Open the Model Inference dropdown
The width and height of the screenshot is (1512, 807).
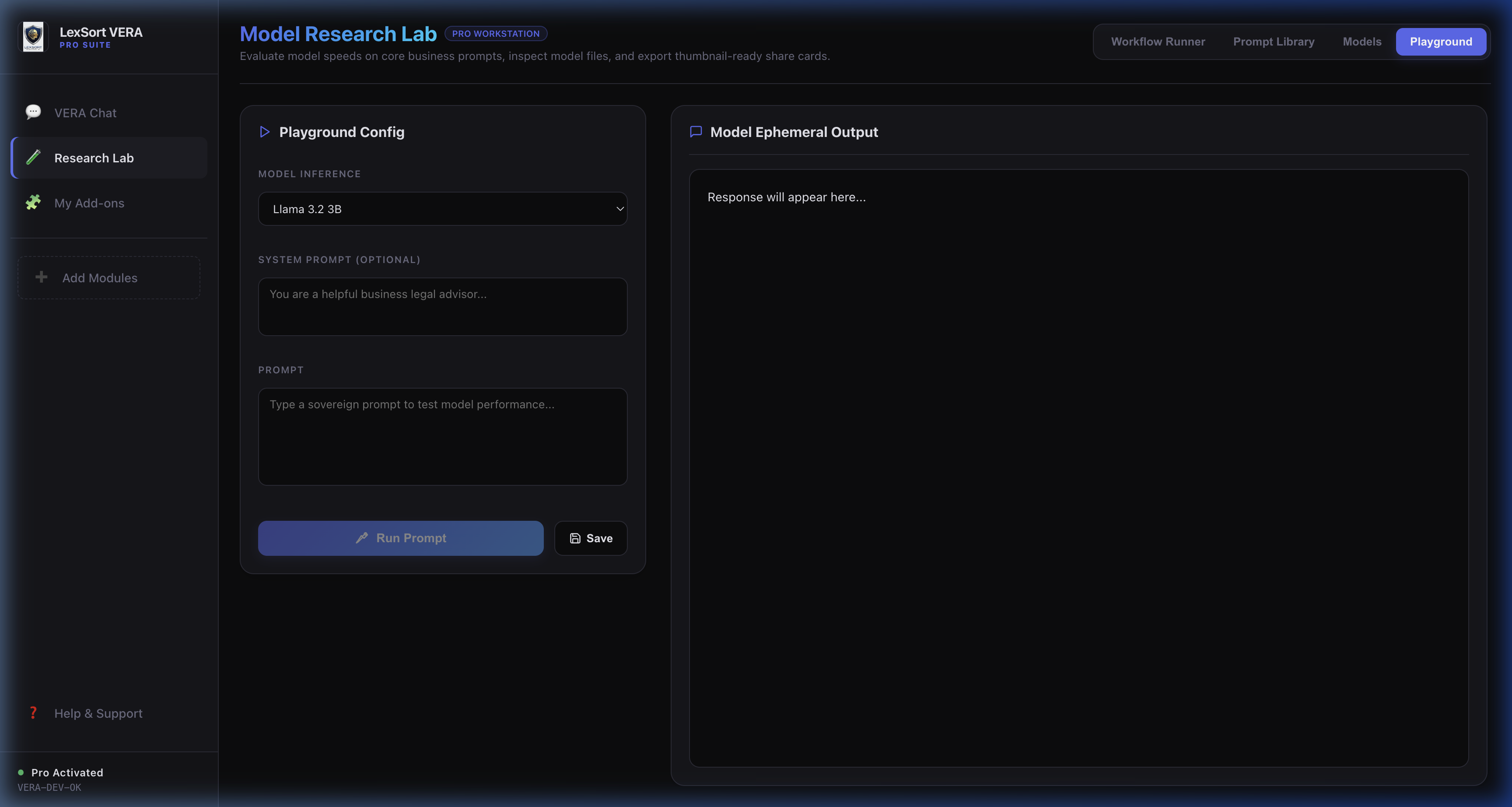coord(443,208)
